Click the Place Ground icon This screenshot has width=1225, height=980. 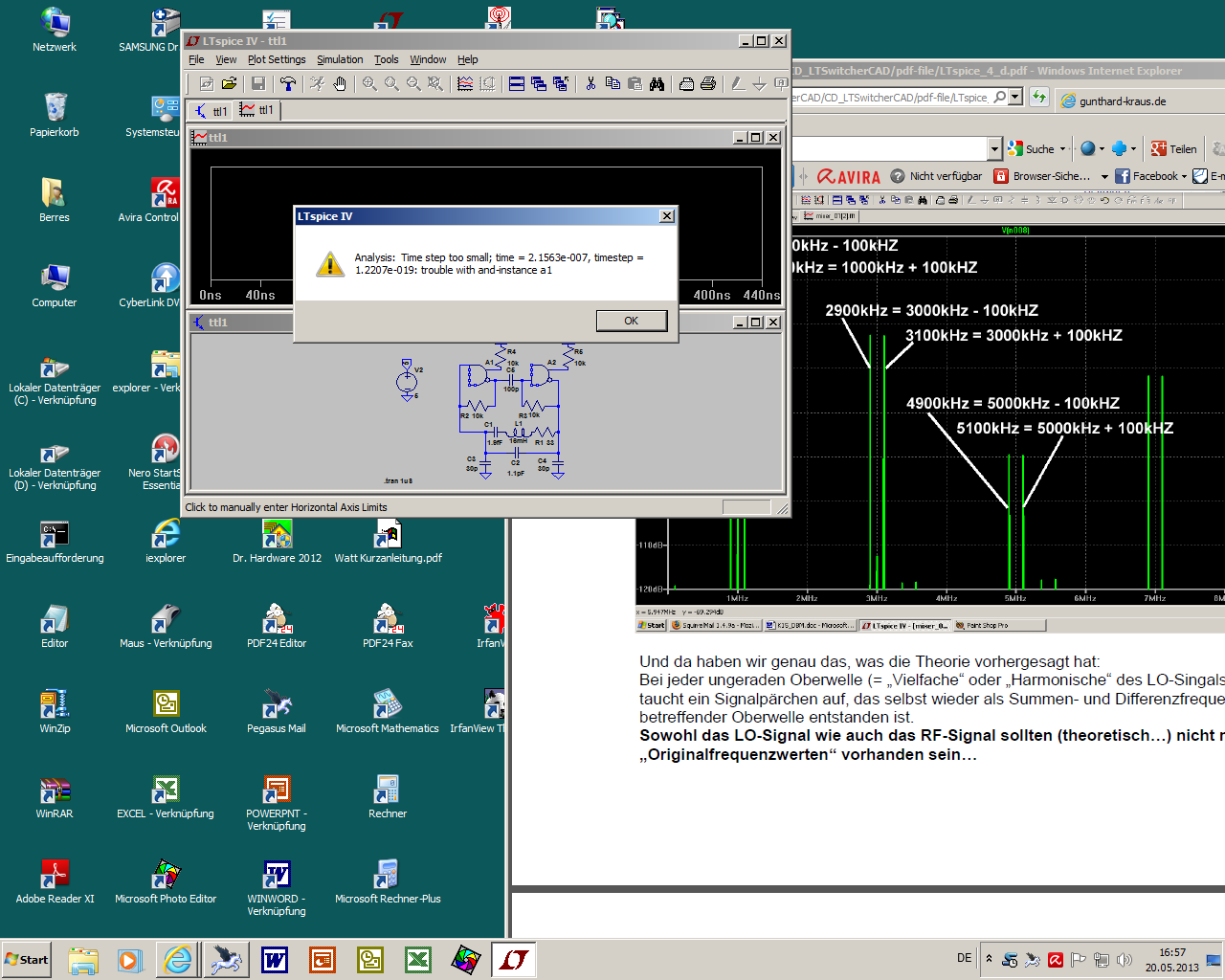760,84
